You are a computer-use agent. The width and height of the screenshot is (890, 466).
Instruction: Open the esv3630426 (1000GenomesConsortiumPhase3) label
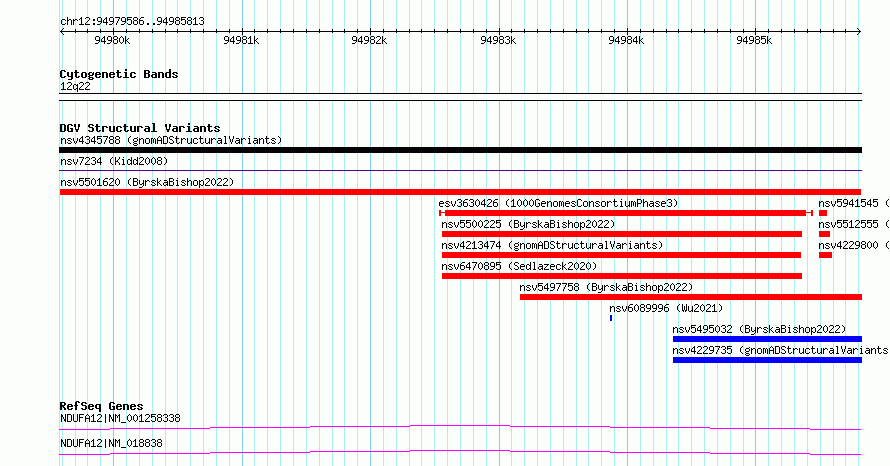tap(559, 203)
